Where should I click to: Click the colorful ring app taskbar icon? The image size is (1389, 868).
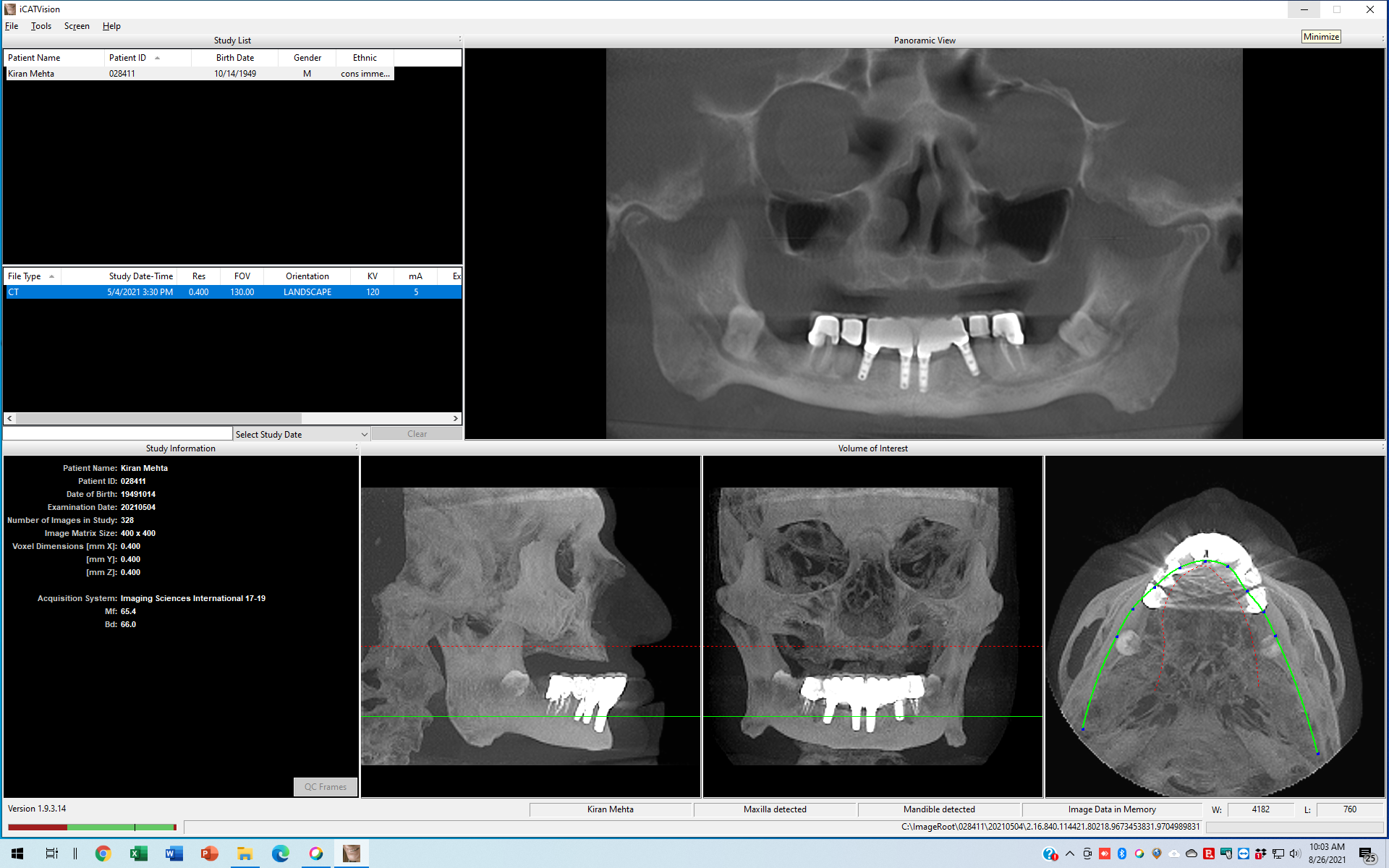[x=315, y=854]
